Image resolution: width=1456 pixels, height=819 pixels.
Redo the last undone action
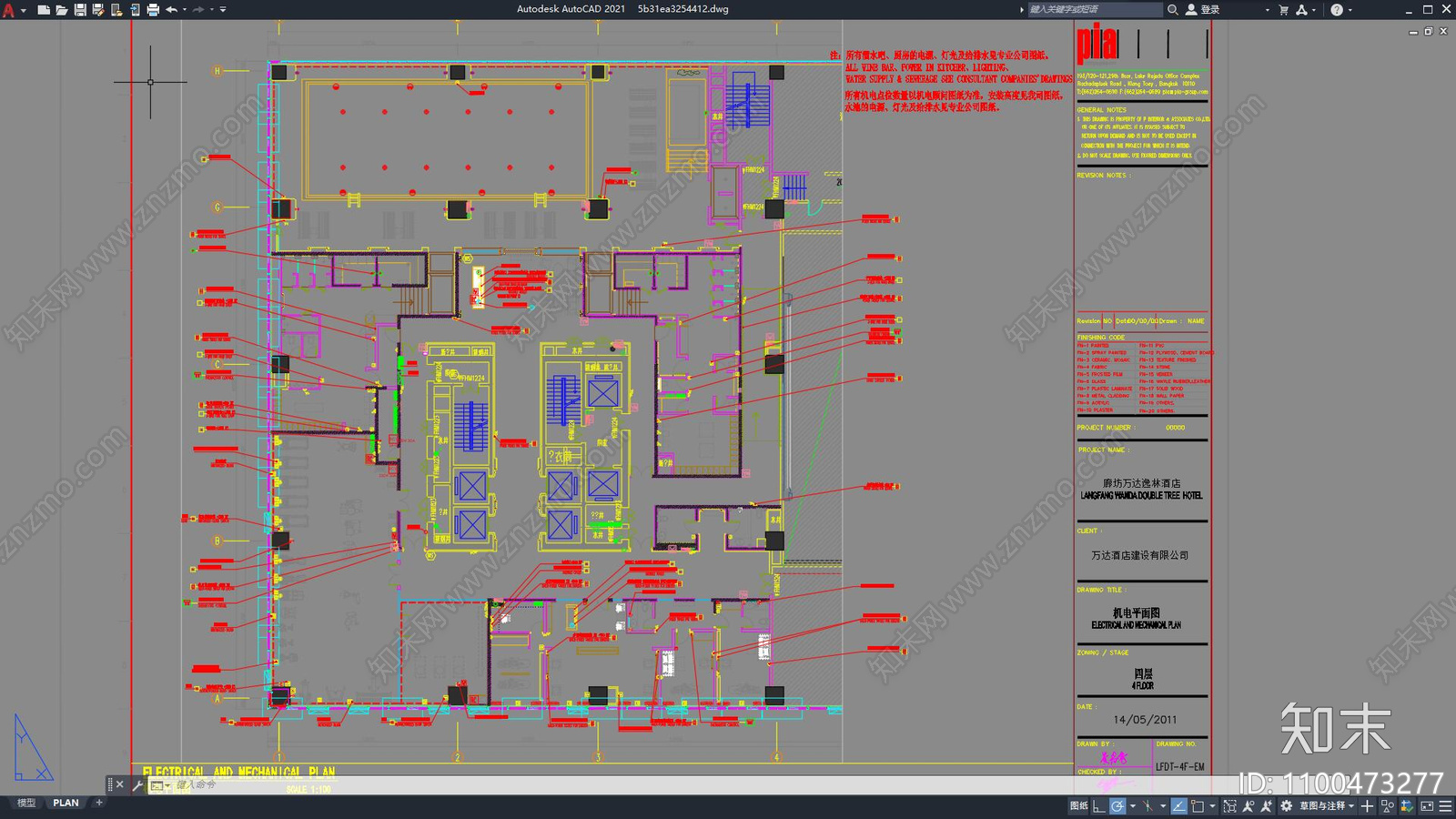click(198, 10)
